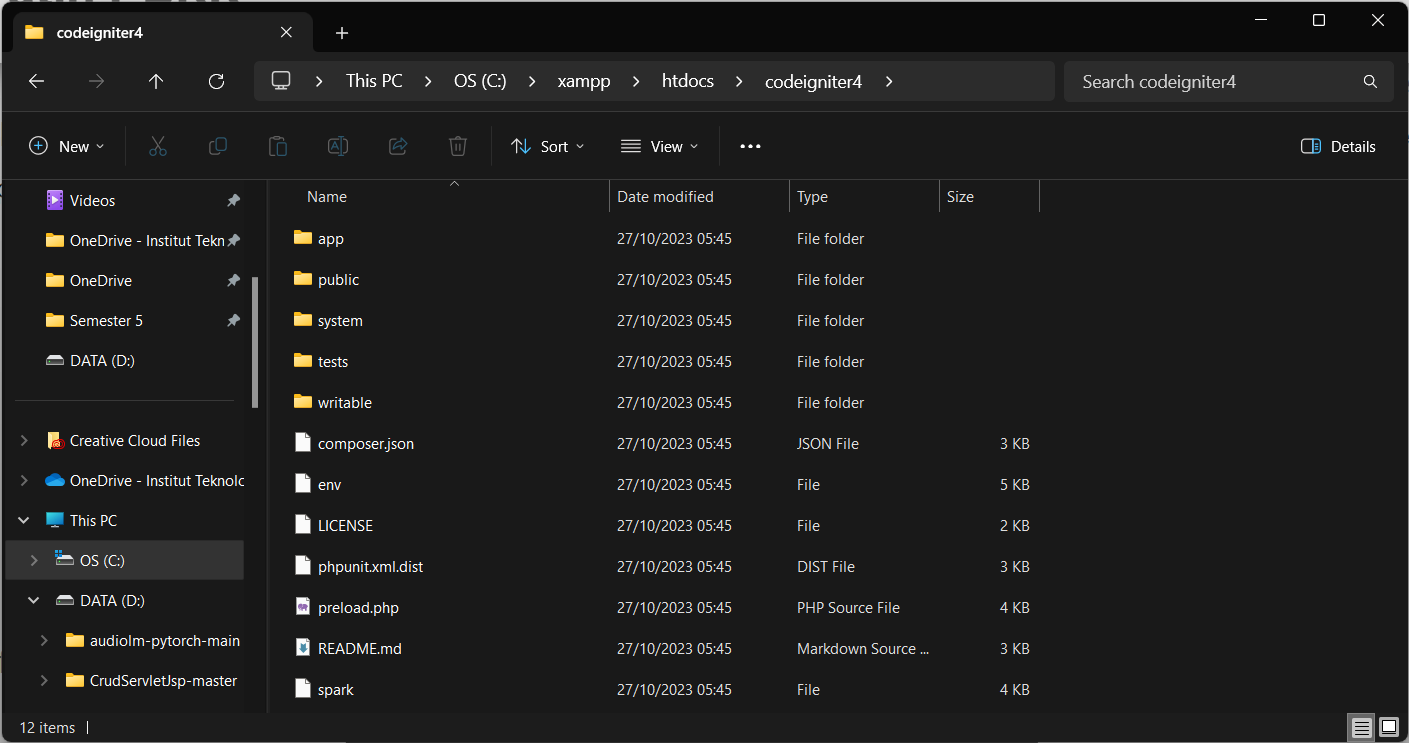1409x743 pixels.
Task: Navigate to OS (C:) breadcrumb
Action: point(480,81)
